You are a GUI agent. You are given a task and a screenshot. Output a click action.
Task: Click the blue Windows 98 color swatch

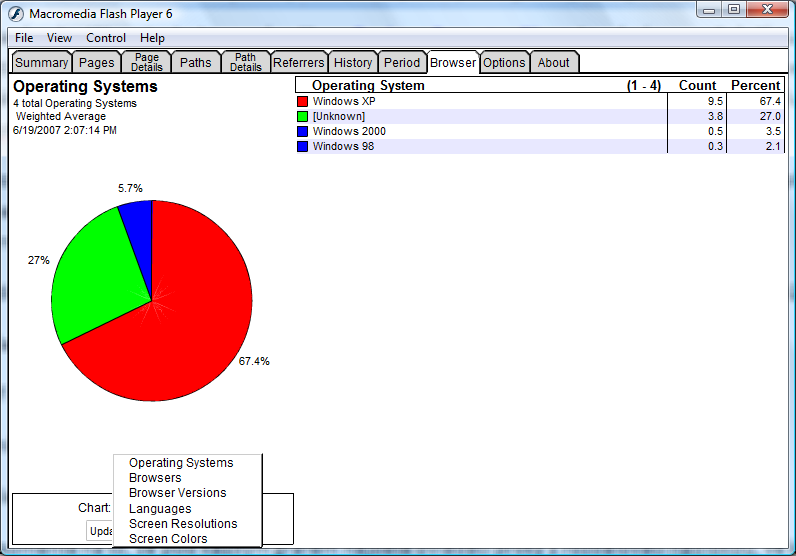[x=302, y=146]
